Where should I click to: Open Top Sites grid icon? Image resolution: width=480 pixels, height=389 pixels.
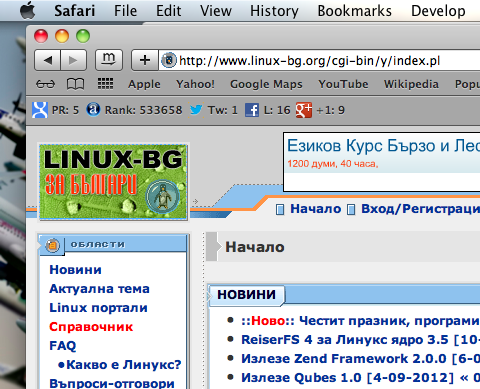point(105,84)
